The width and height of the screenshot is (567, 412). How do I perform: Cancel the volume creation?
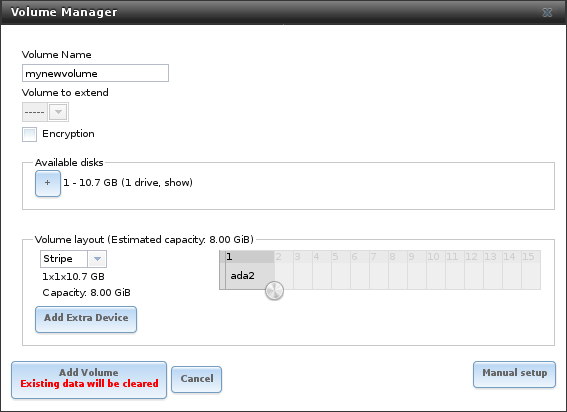tap(196, 379)
